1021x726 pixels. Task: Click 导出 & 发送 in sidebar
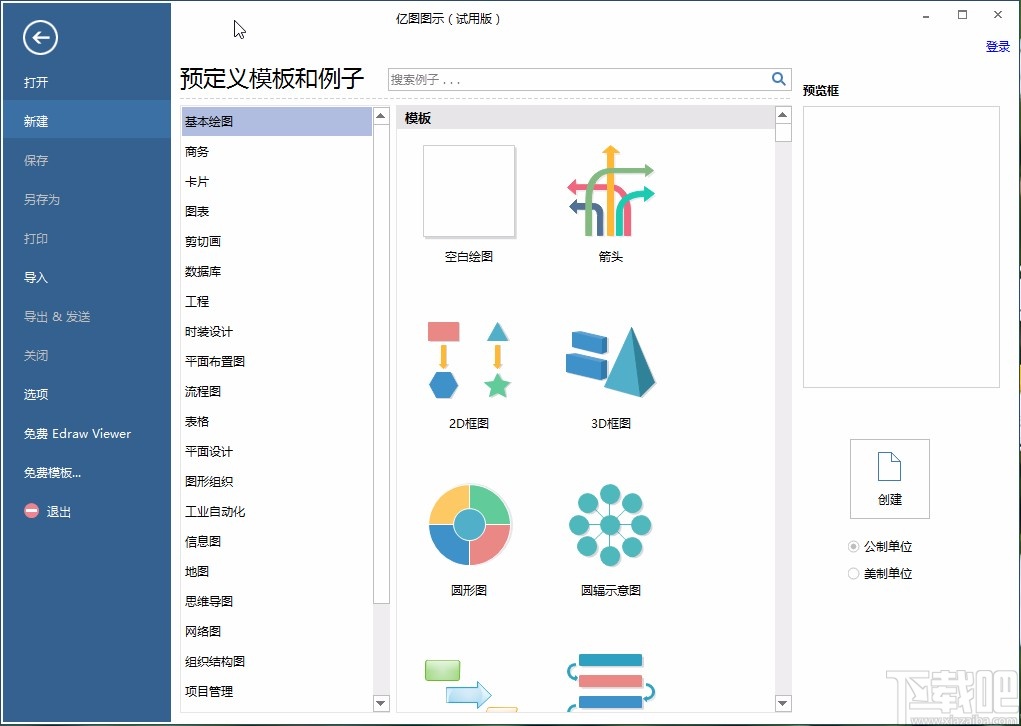click(58, 316)
